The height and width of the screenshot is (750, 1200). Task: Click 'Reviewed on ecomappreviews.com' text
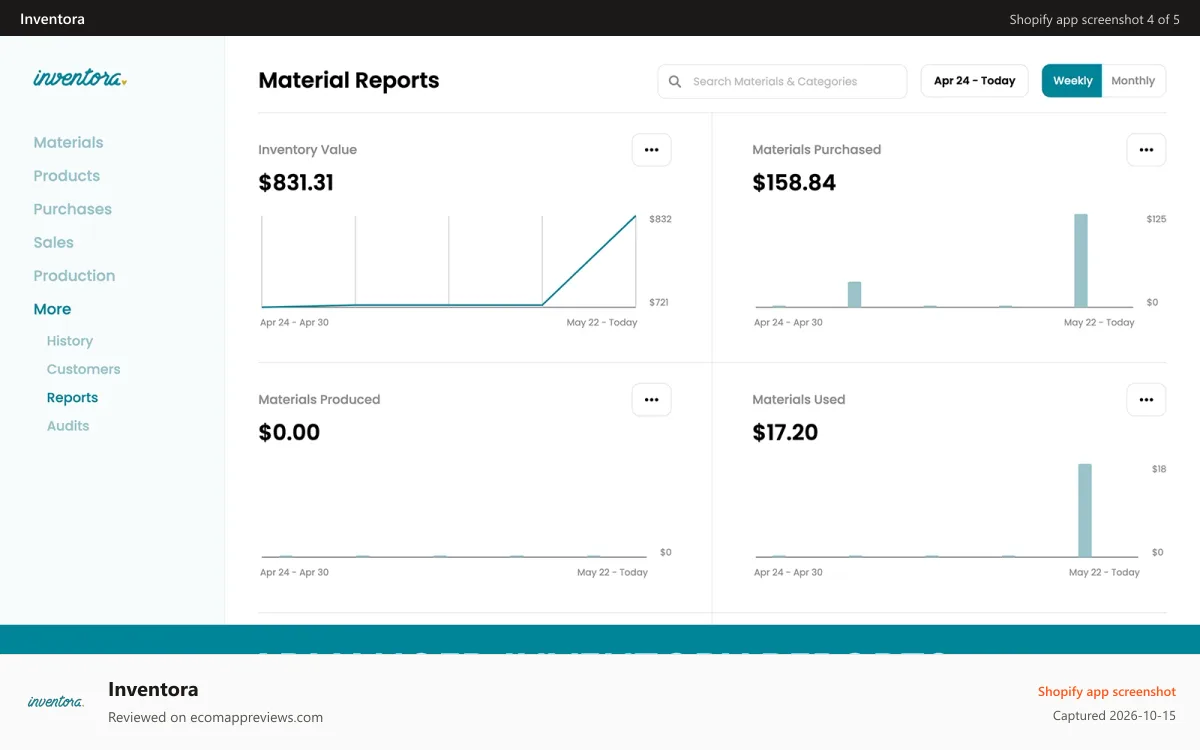(215, 717)
